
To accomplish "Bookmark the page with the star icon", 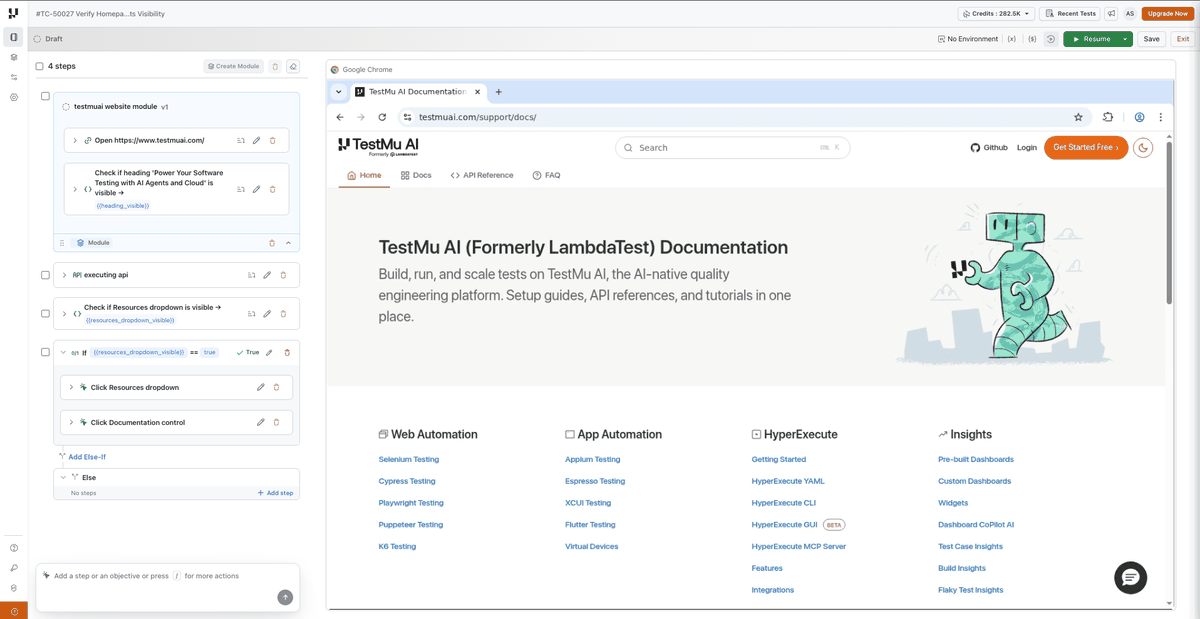I will (1078, 117).
